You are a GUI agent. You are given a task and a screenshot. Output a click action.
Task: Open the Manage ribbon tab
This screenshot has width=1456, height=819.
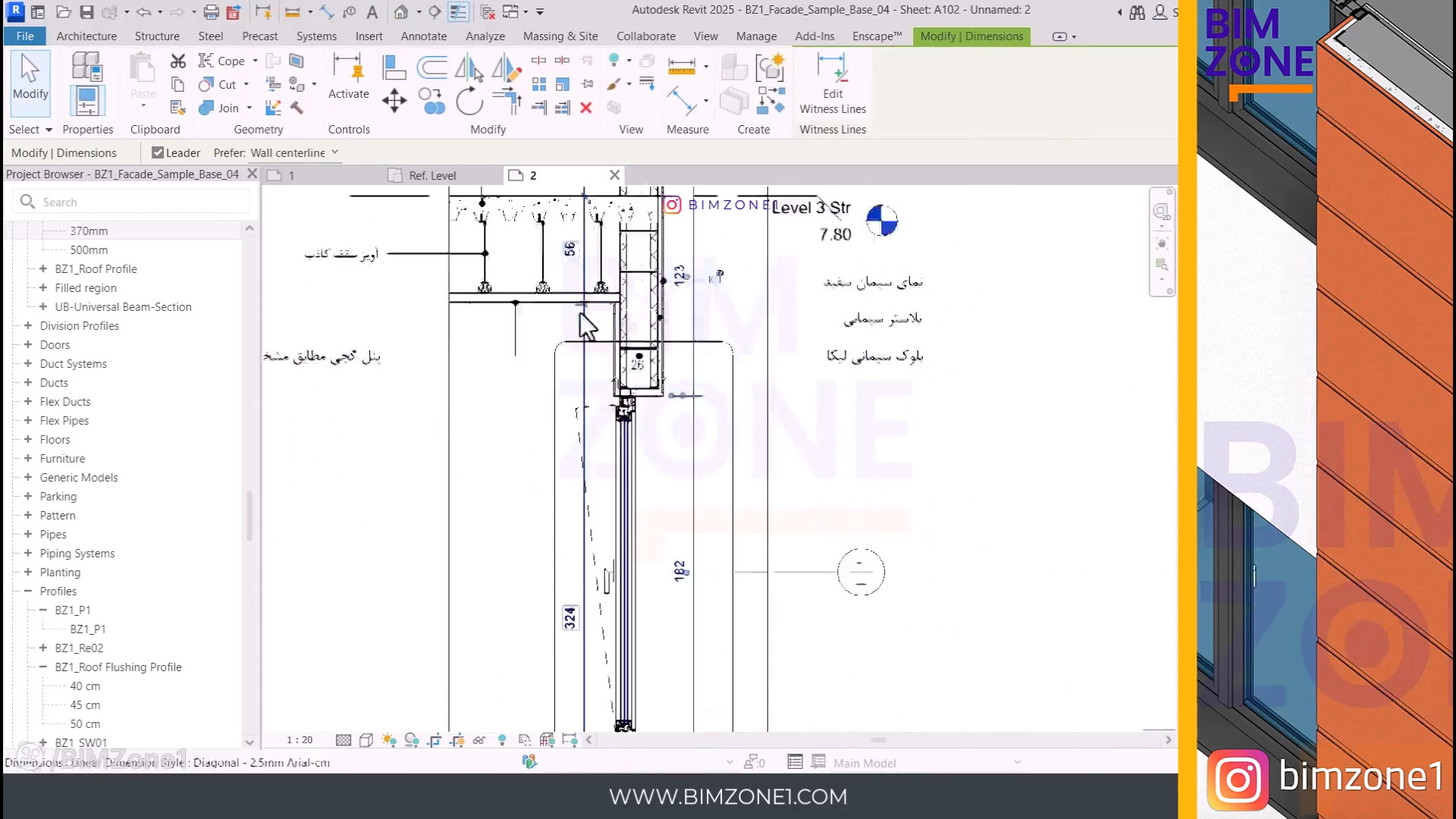click(x=756, y=36)
